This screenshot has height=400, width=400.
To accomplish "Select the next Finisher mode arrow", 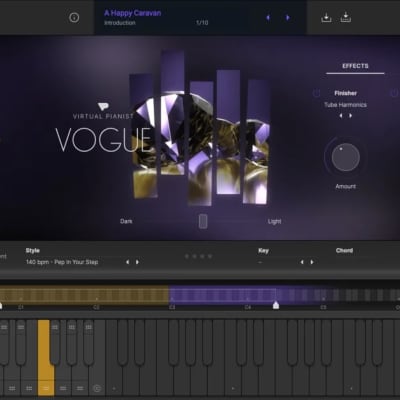I will (350, 116).
